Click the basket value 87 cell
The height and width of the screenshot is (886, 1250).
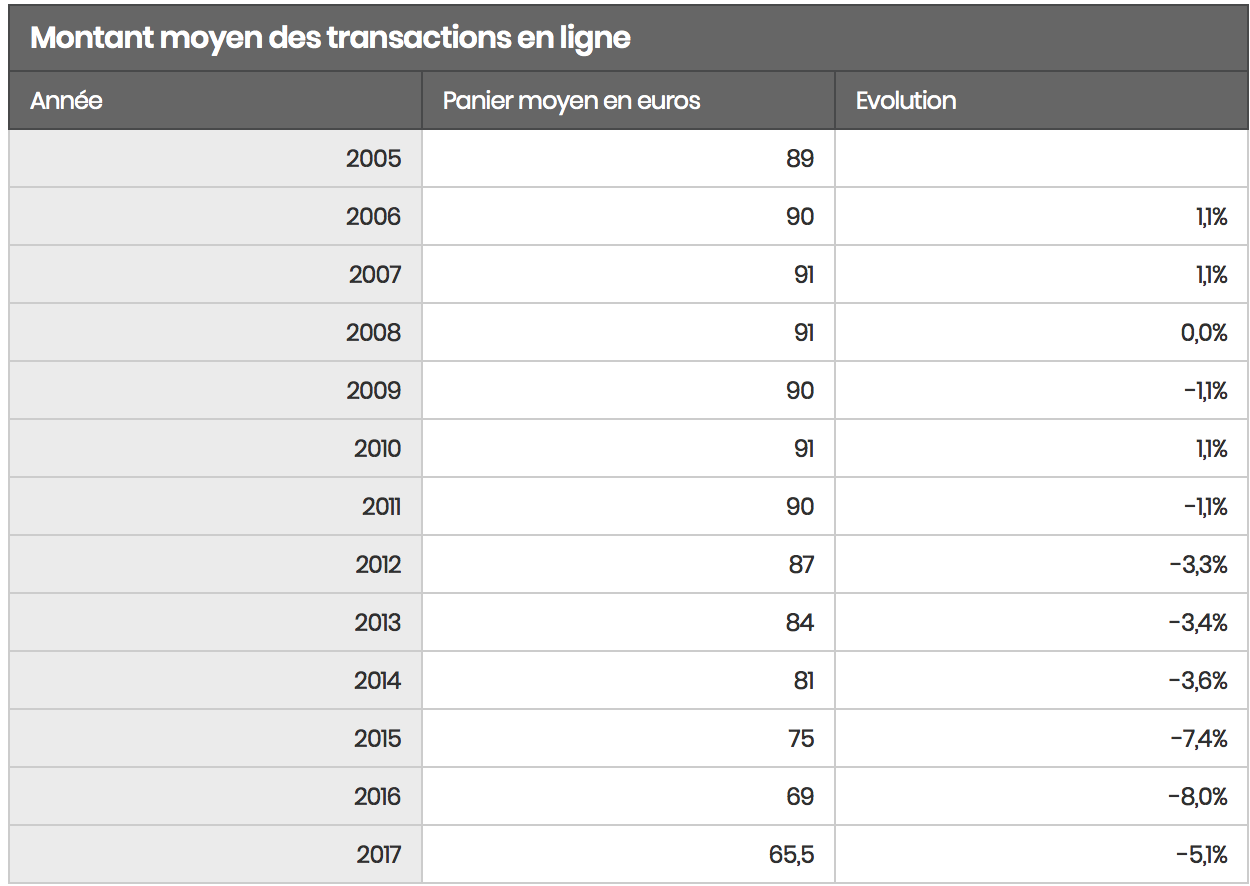coord(628,564)
